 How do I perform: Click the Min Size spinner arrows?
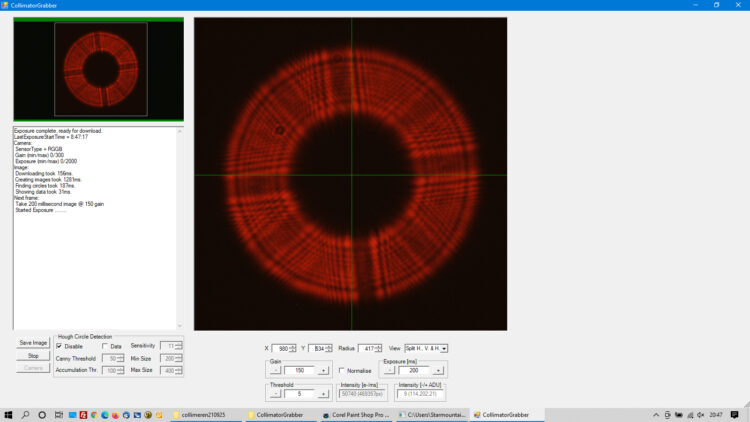(x=178, y=358)
